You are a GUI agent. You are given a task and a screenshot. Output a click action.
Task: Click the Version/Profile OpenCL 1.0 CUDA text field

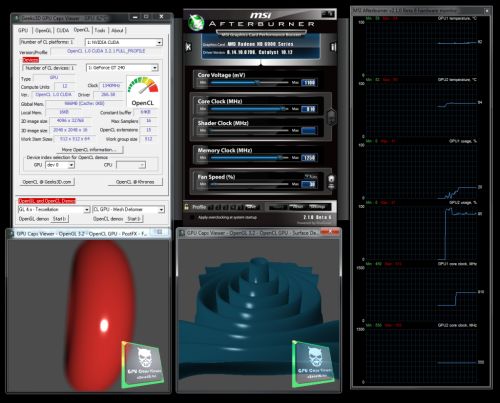[106, 51]
